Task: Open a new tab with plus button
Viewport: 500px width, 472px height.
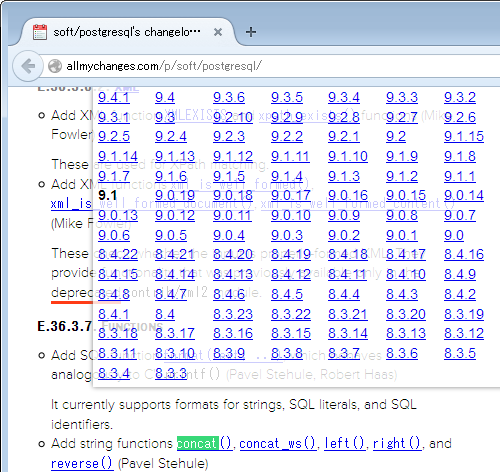Action: coord(251,32)
